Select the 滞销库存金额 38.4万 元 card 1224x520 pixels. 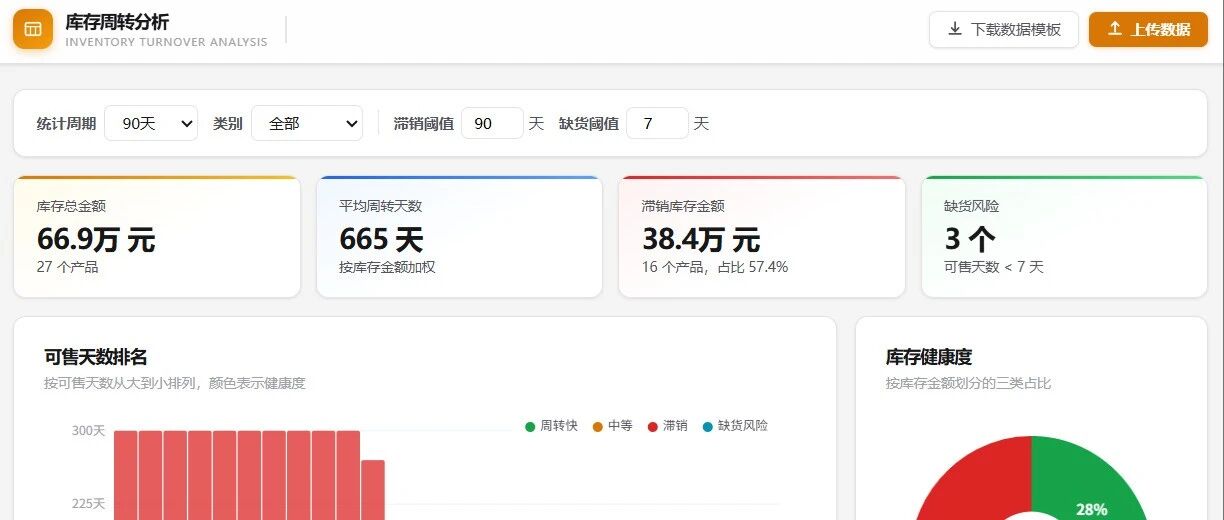pos(762,237)
